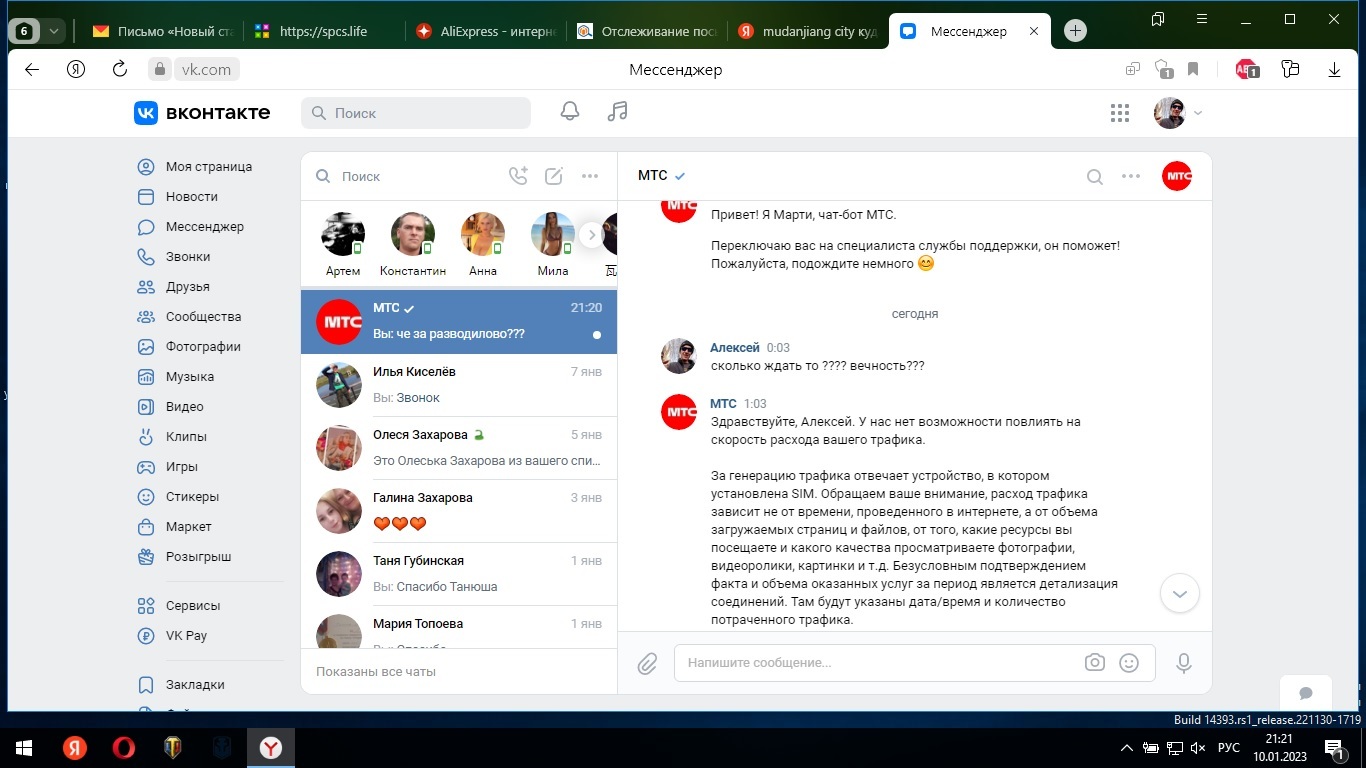This screenshot has width=1366, height=768.
Task: Focus the top VK Поиск field
Action: pos(416,113)
